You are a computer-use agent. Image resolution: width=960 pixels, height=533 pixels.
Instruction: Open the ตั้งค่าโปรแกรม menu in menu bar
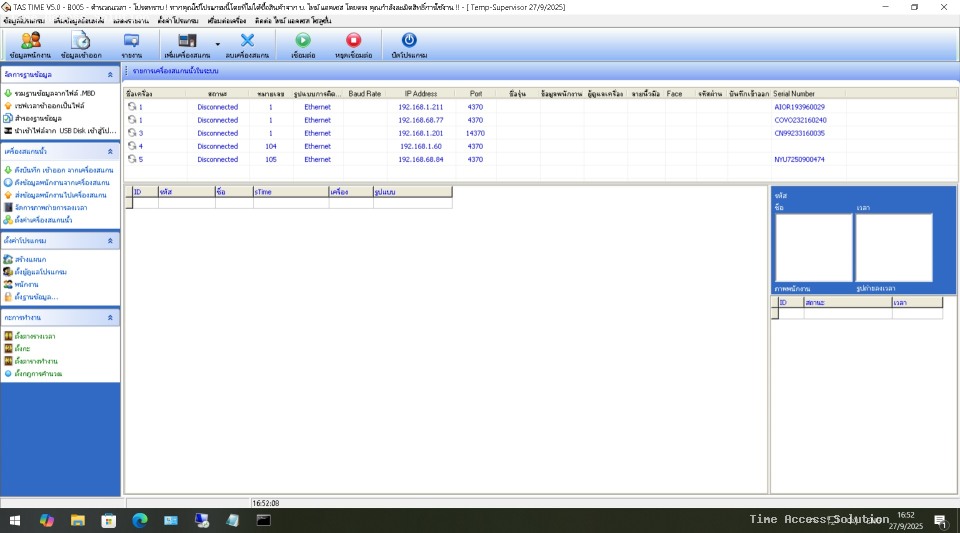point(177,20)
